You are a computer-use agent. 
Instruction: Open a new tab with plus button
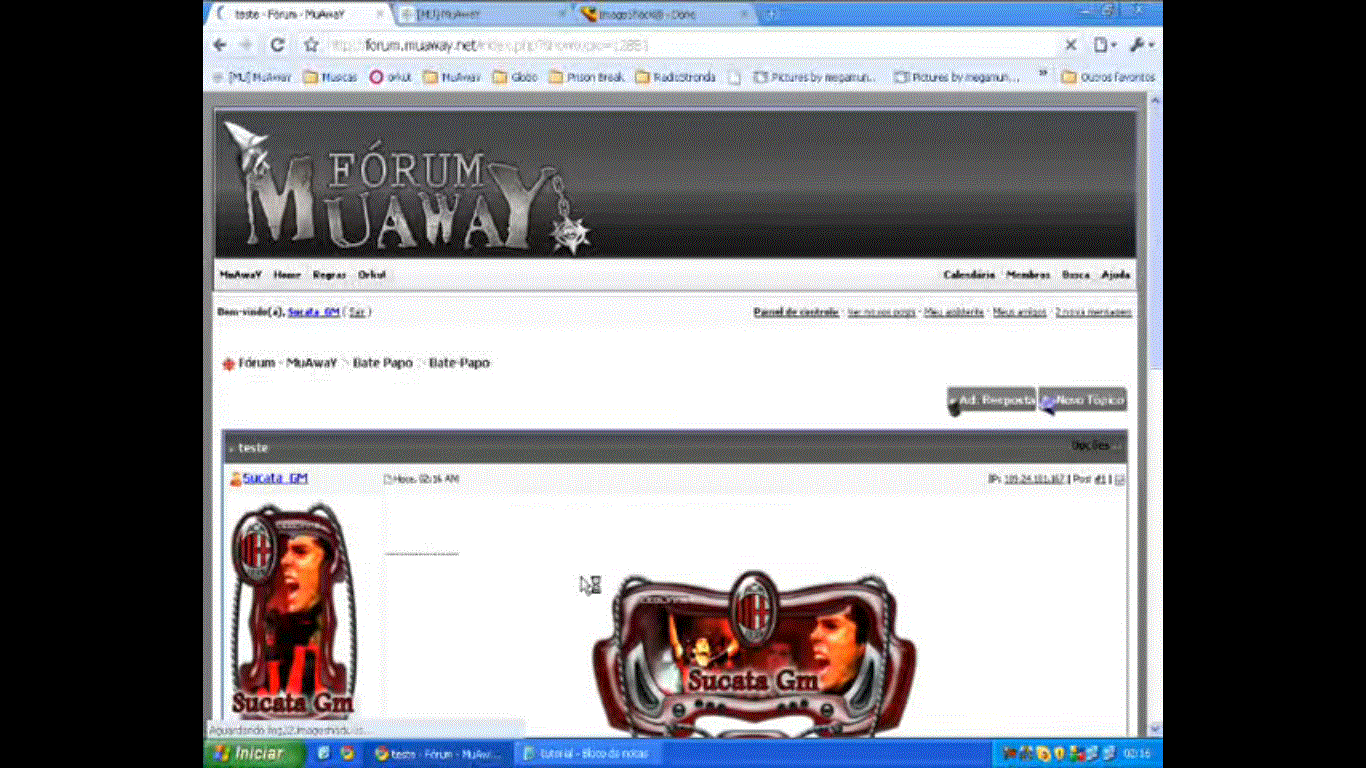pos(771,14)
